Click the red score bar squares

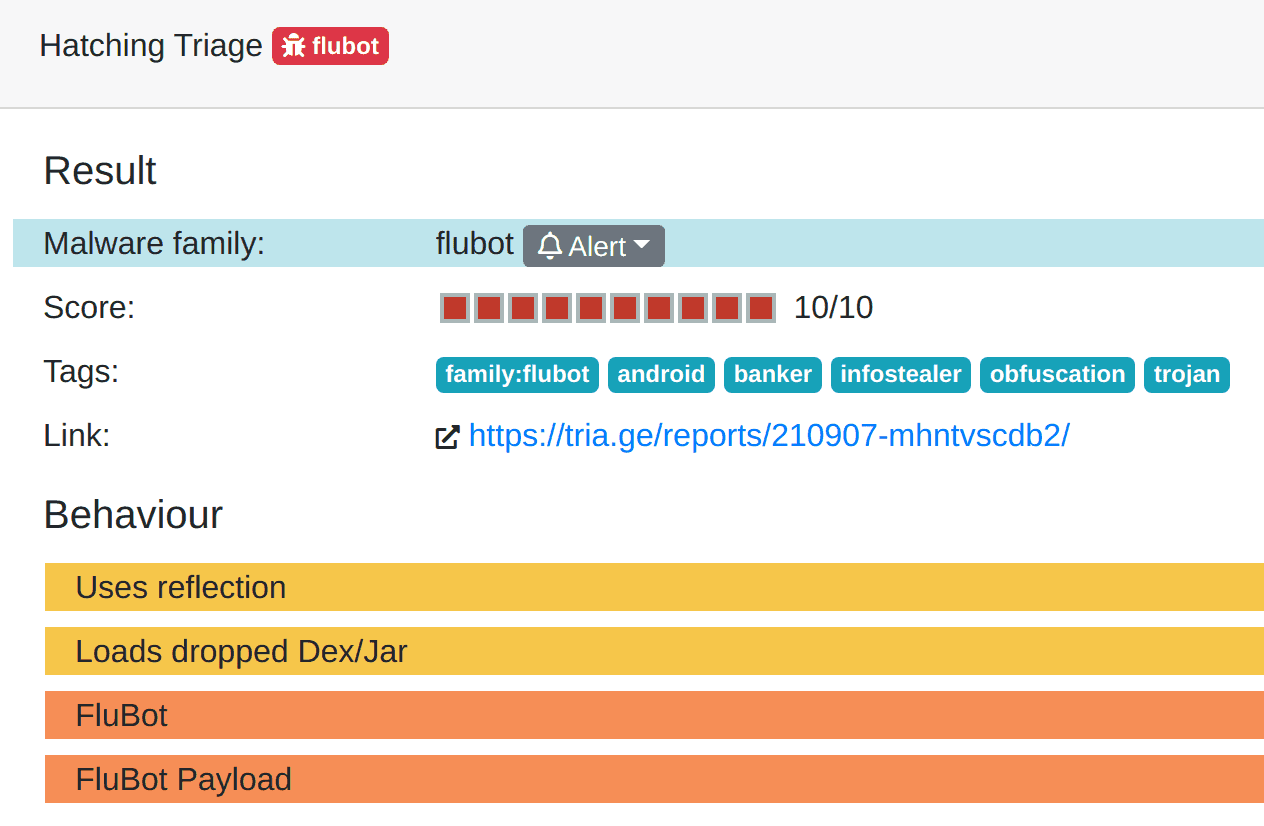pos(608,308)
